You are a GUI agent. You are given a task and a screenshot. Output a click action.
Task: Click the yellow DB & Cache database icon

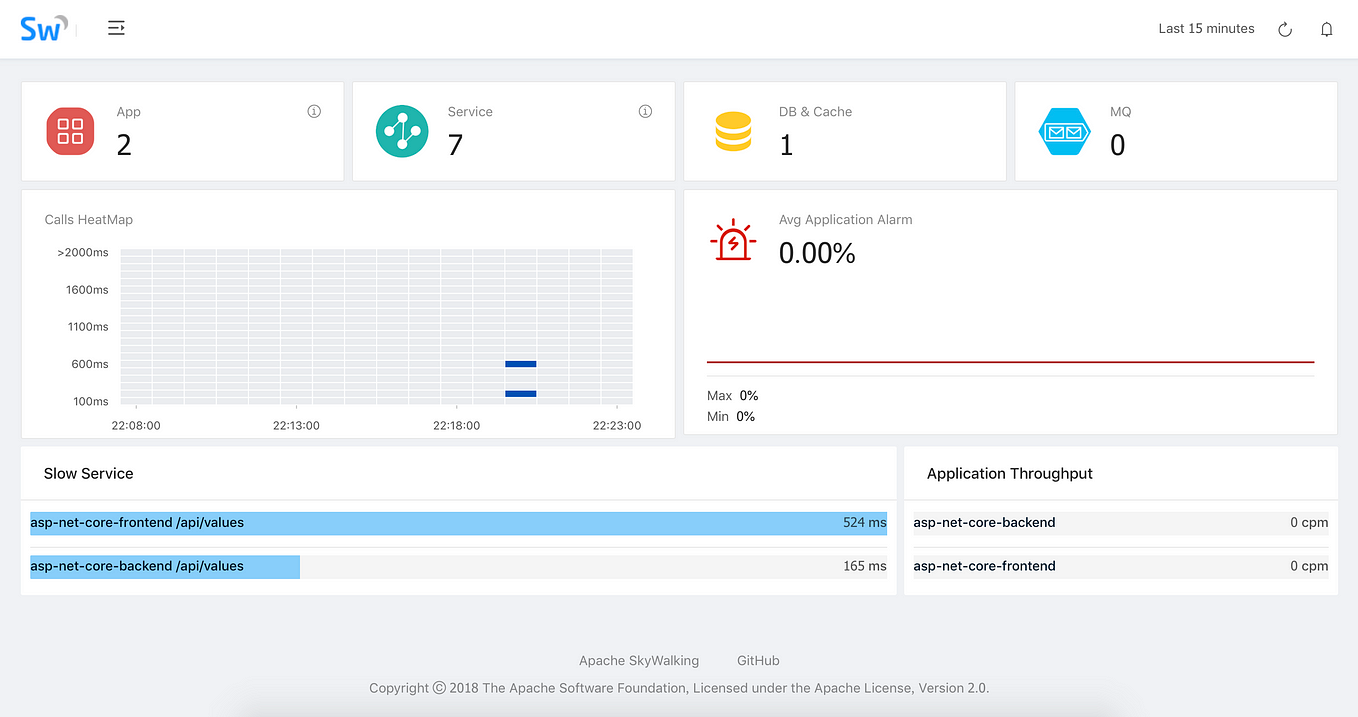click(733, 132)
